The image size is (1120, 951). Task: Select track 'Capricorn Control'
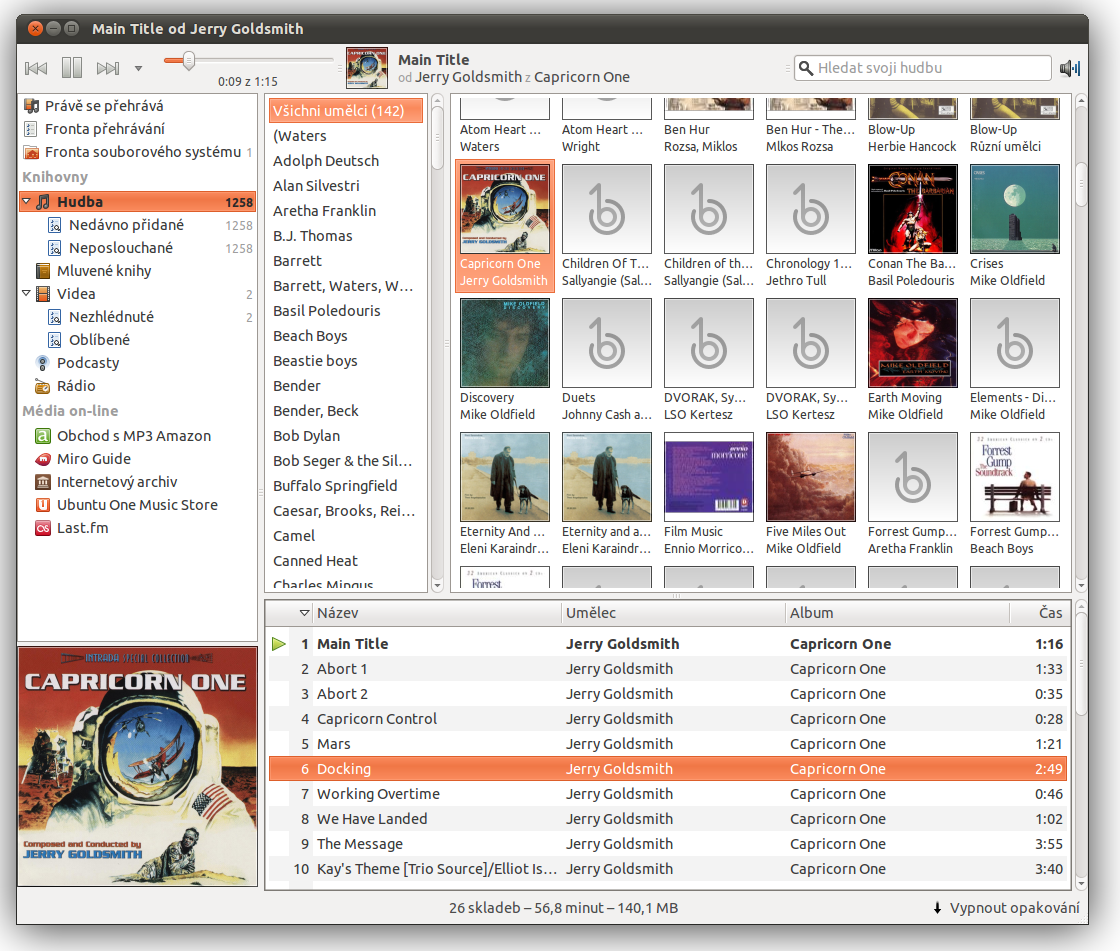(667, 719)
